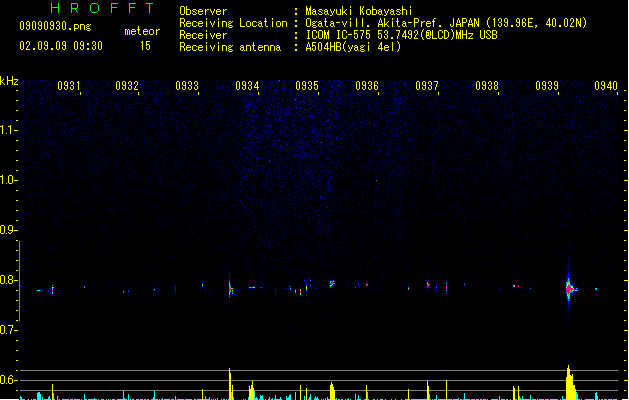Screen dimensions: 629x400
Task: Click the 1.1 kHz axis label
Action: tap(8, 130)
